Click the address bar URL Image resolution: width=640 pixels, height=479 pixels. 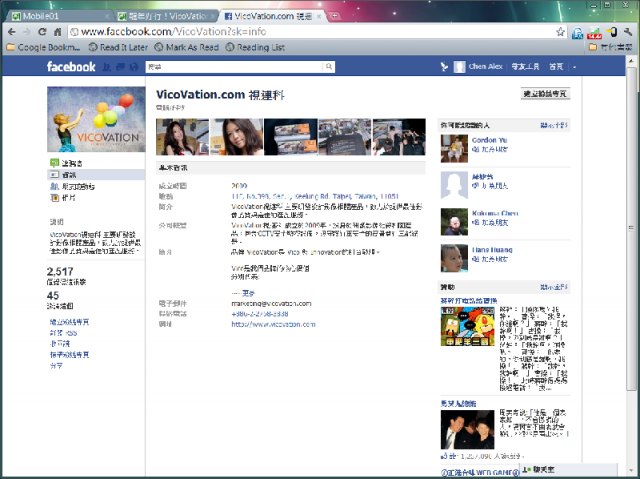(x=173, y=32)
